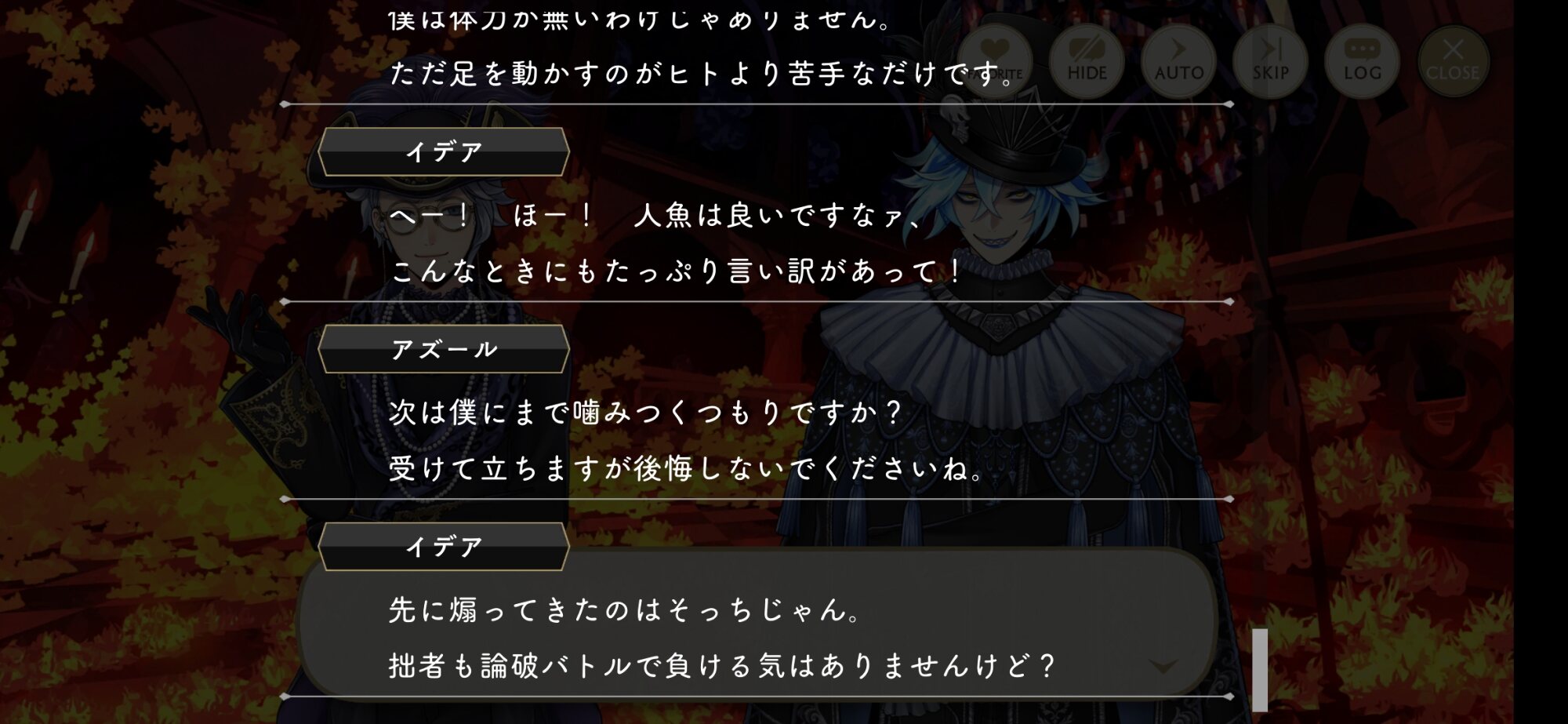
Task: Tap the heart Favorite icon
Action: click(995, 60)
